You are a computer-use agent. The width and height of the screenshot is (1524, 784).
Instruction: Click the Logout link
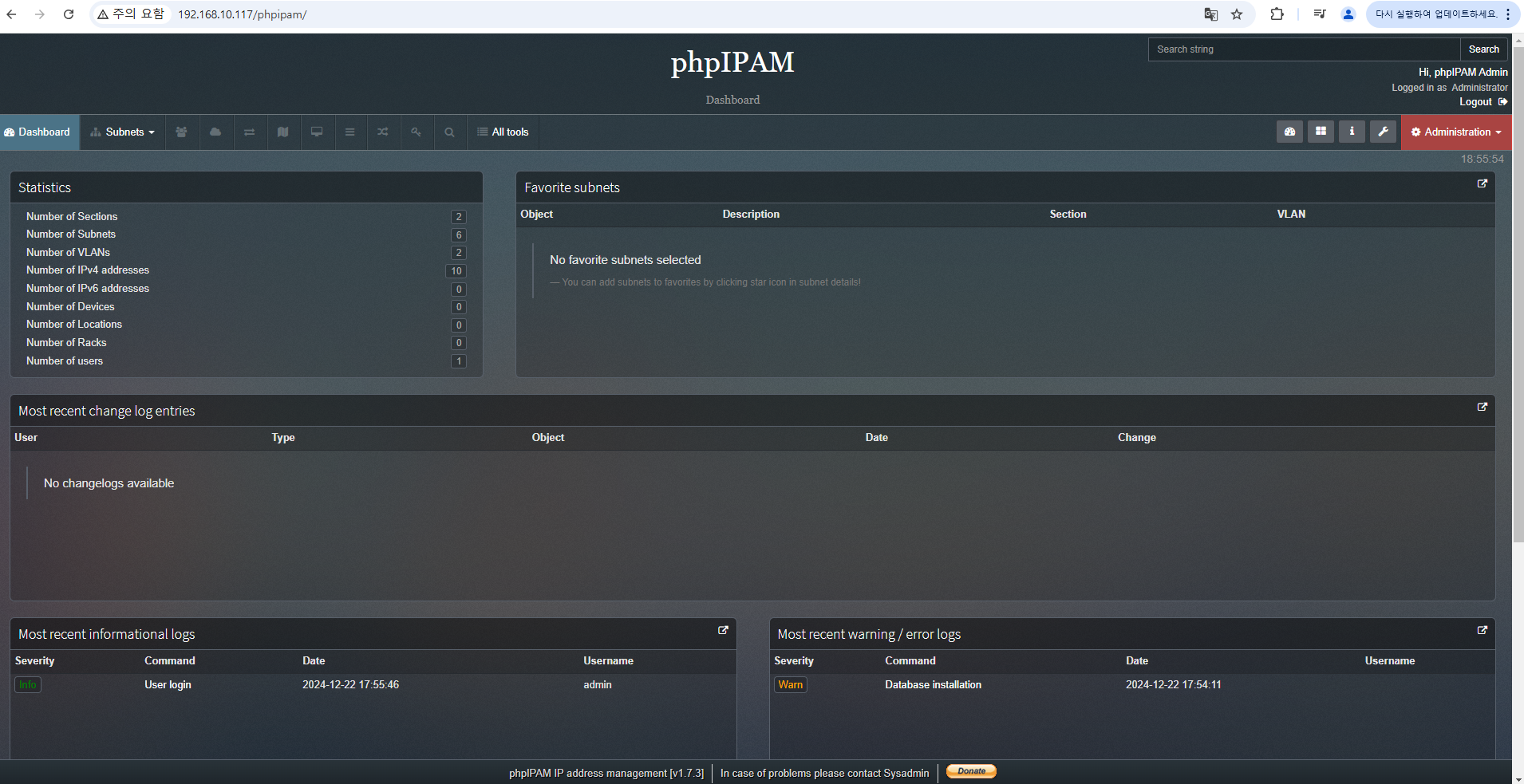click(1475, 102)
